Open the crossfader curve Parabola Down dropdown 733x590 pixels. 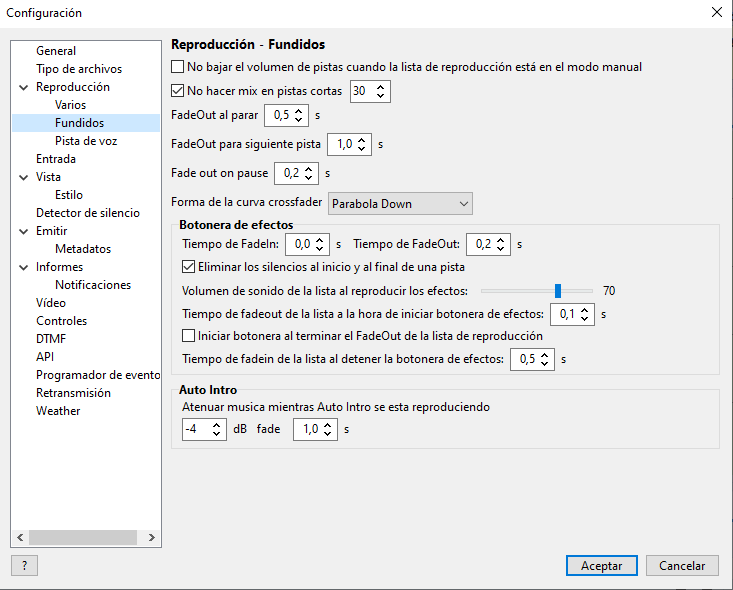click(400, 204)
